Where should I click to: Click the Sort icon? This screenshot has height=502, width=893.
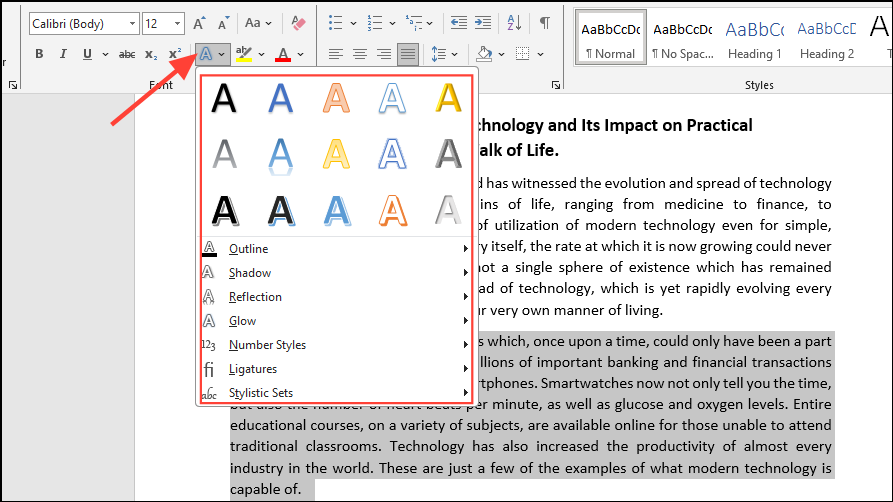513,23
